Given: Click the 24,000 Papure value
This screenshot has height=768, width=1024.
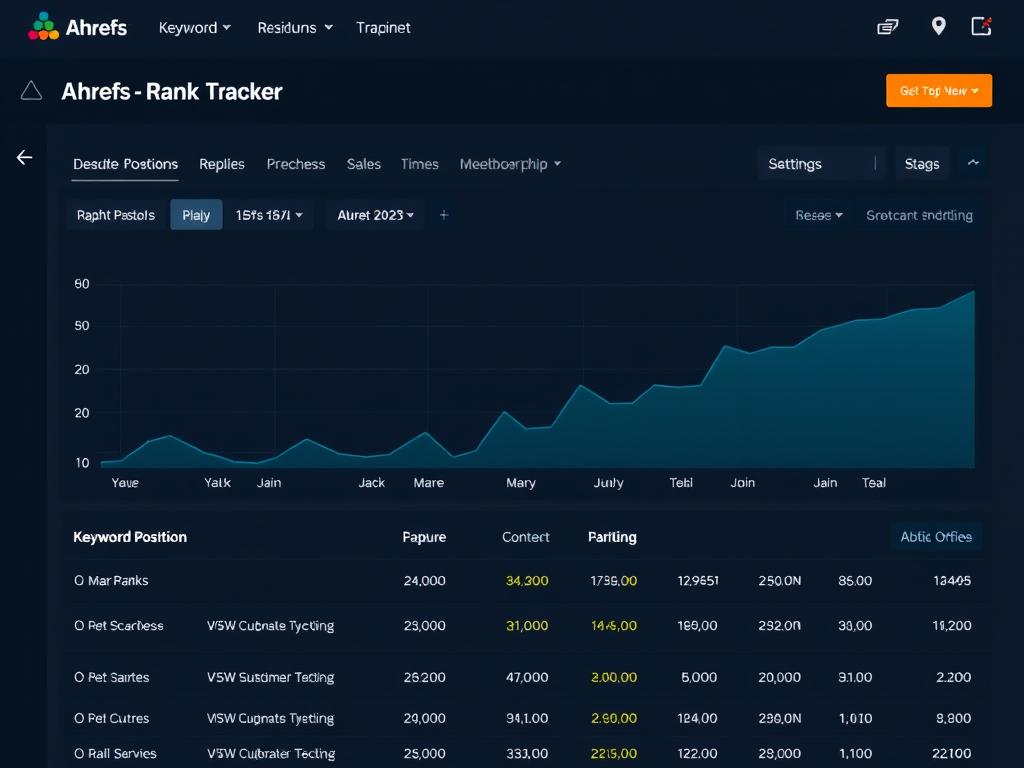Looking at the screenshot, I should click(x=424, y=581).
